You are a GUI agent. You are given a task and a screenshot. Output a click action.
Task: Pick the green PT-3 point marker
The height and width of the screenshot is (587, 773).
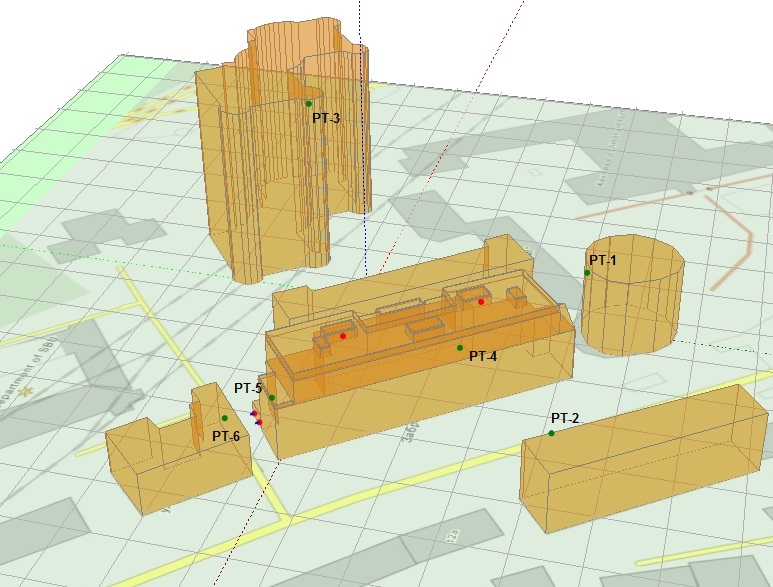pos(309,104)
